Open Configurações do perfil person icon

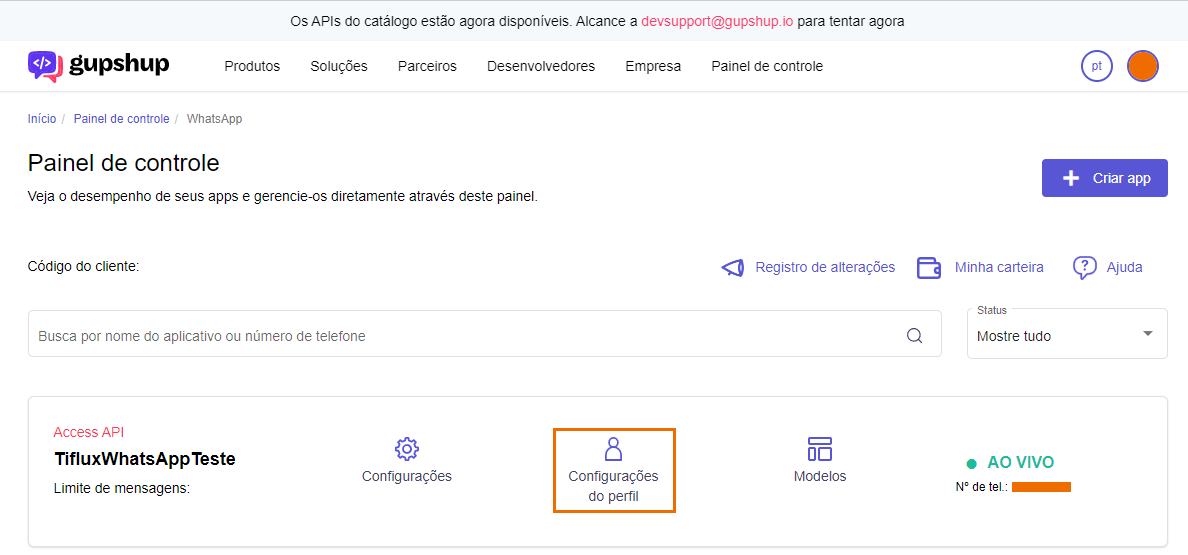point(613,449)
